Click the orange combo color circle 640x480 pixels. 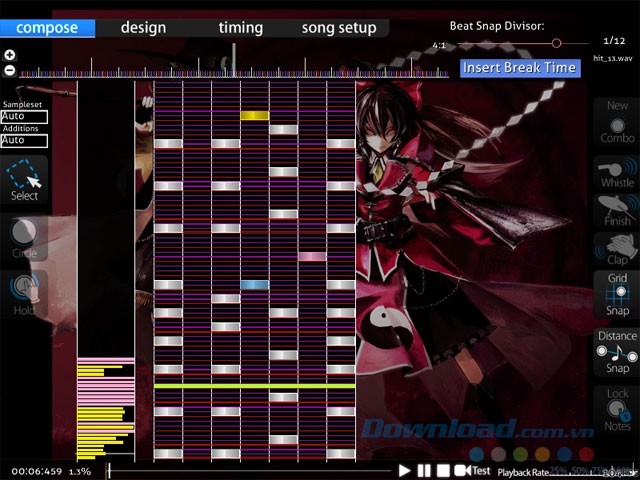(542, 454)
